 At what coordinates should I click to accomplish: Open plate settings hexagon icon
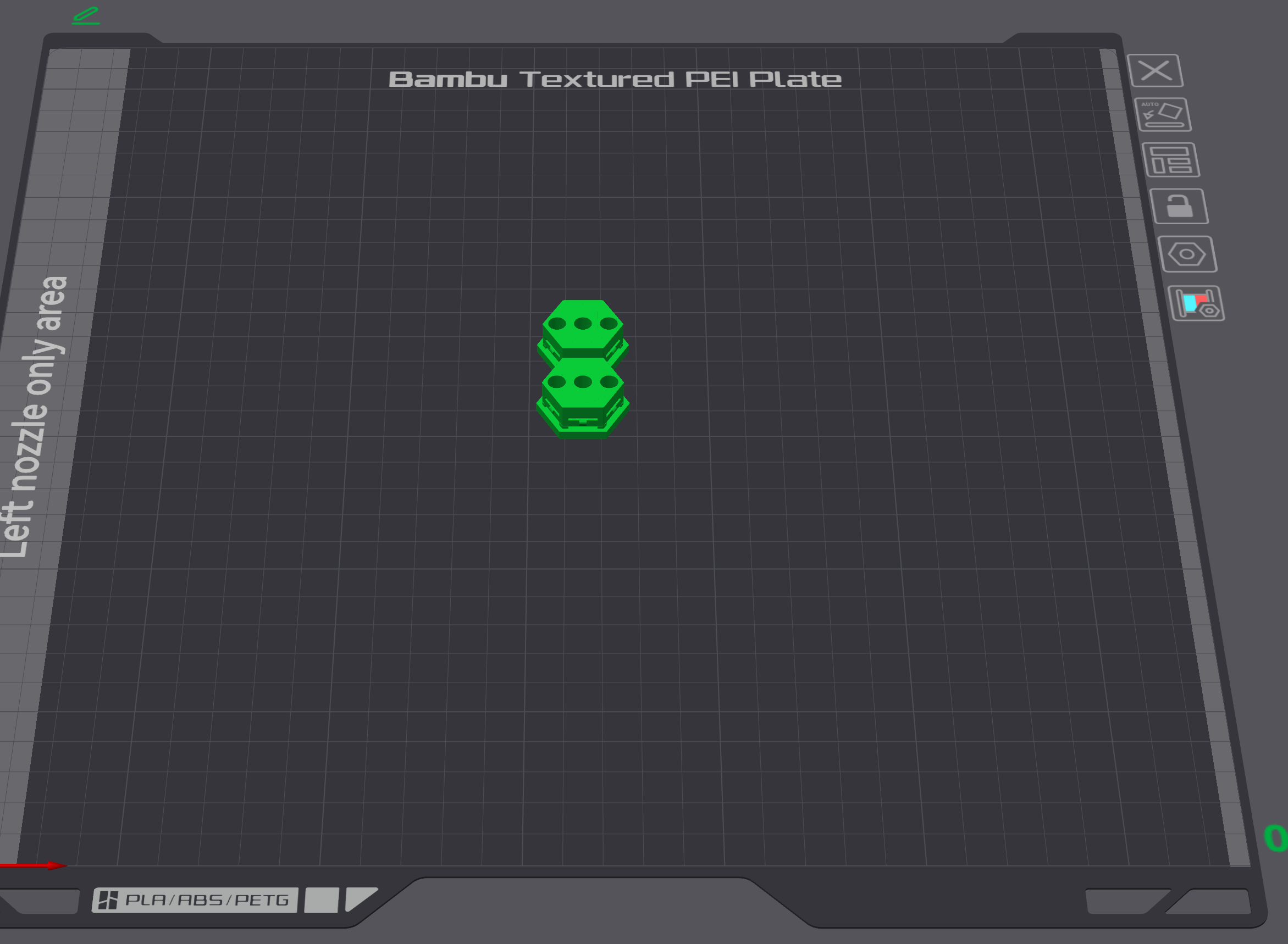(x=1187, y=254)
